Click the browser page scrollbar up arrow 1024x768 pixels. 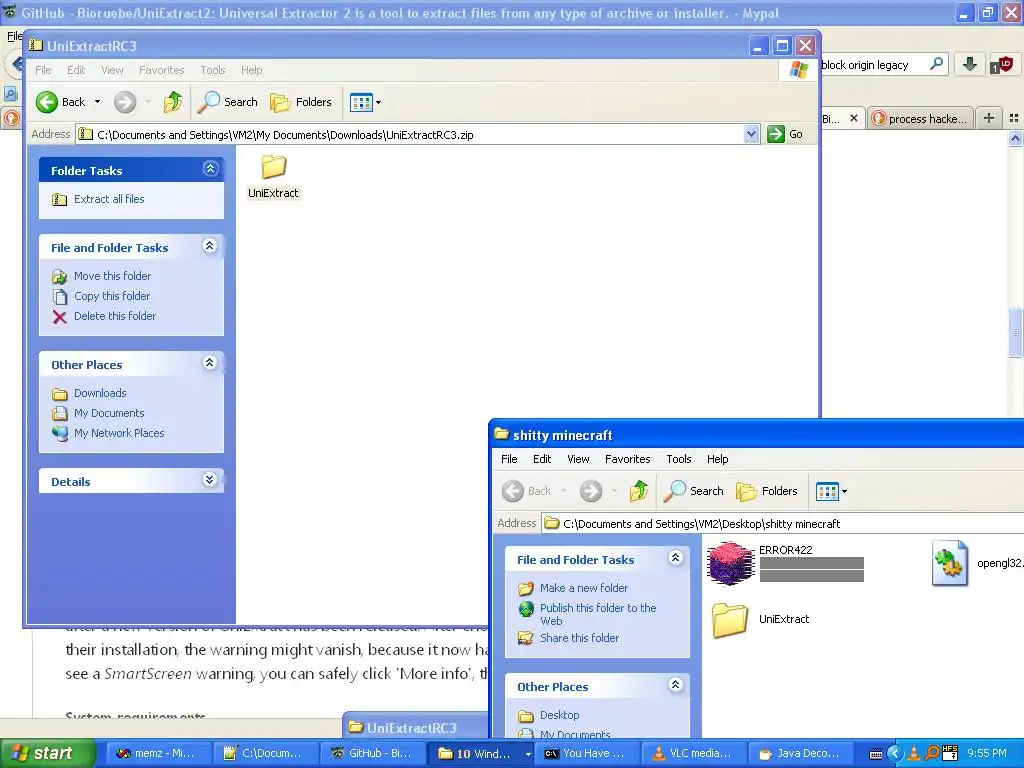point(1016,138)
